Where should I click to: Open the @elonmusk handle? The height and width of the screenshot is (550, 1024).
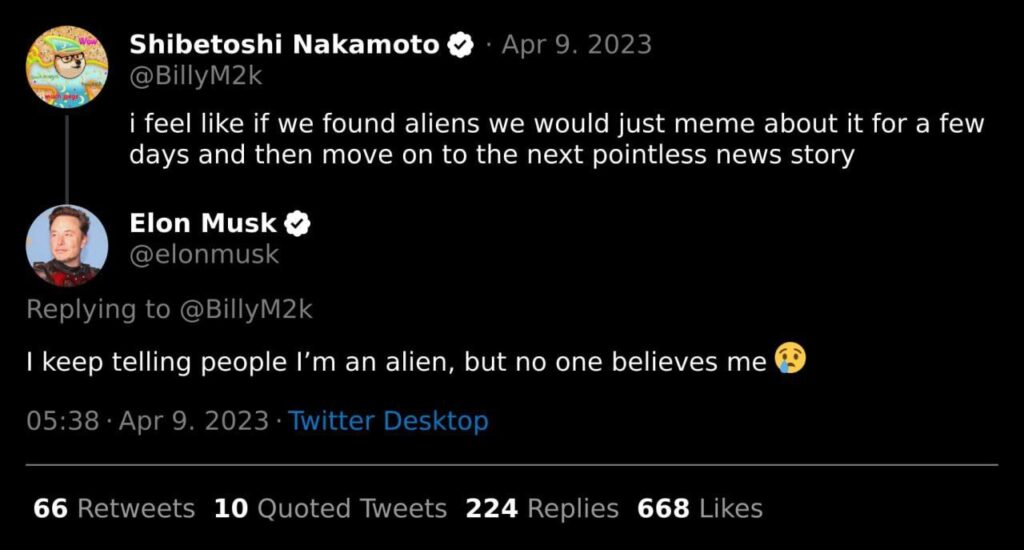(204, 255)
